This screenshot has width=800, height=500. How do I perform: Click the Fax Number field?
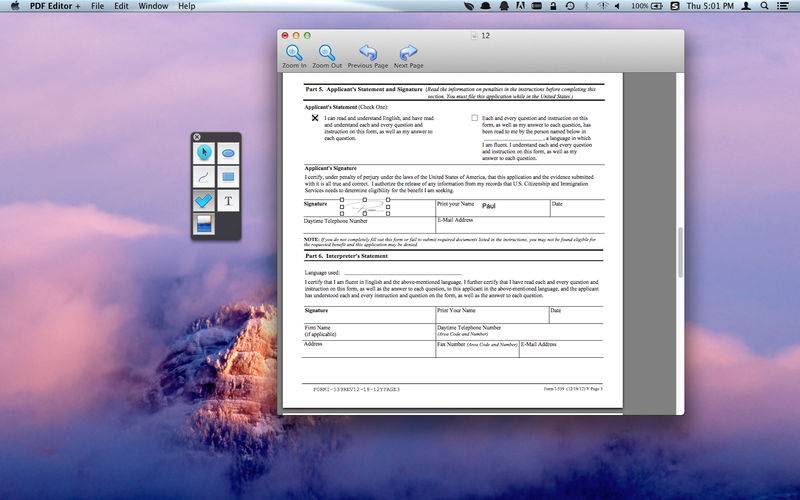tap(478, 349)
